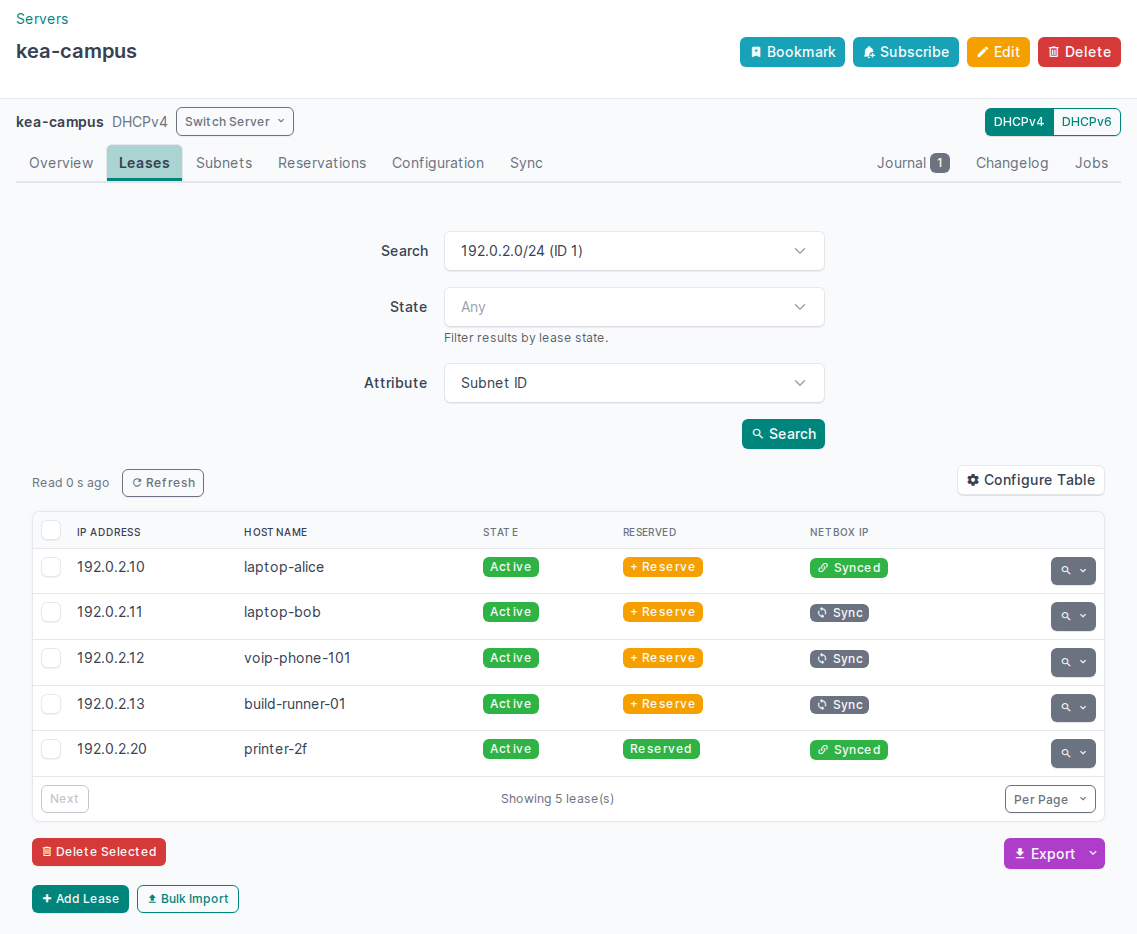Open the Switch Server dropdown
1137x934 pixels.
click(x=235, y=122)
